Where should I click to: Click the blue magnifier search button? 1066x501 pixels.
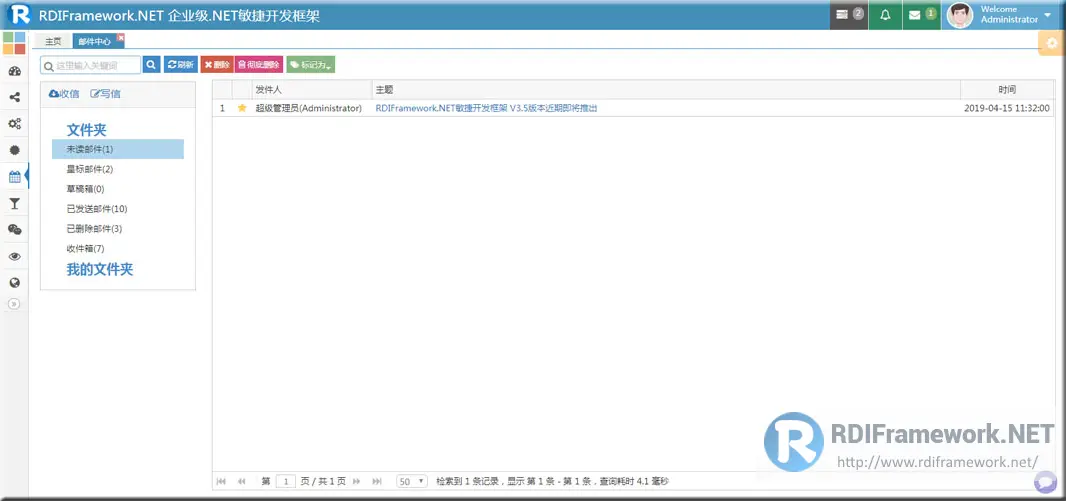152,65
